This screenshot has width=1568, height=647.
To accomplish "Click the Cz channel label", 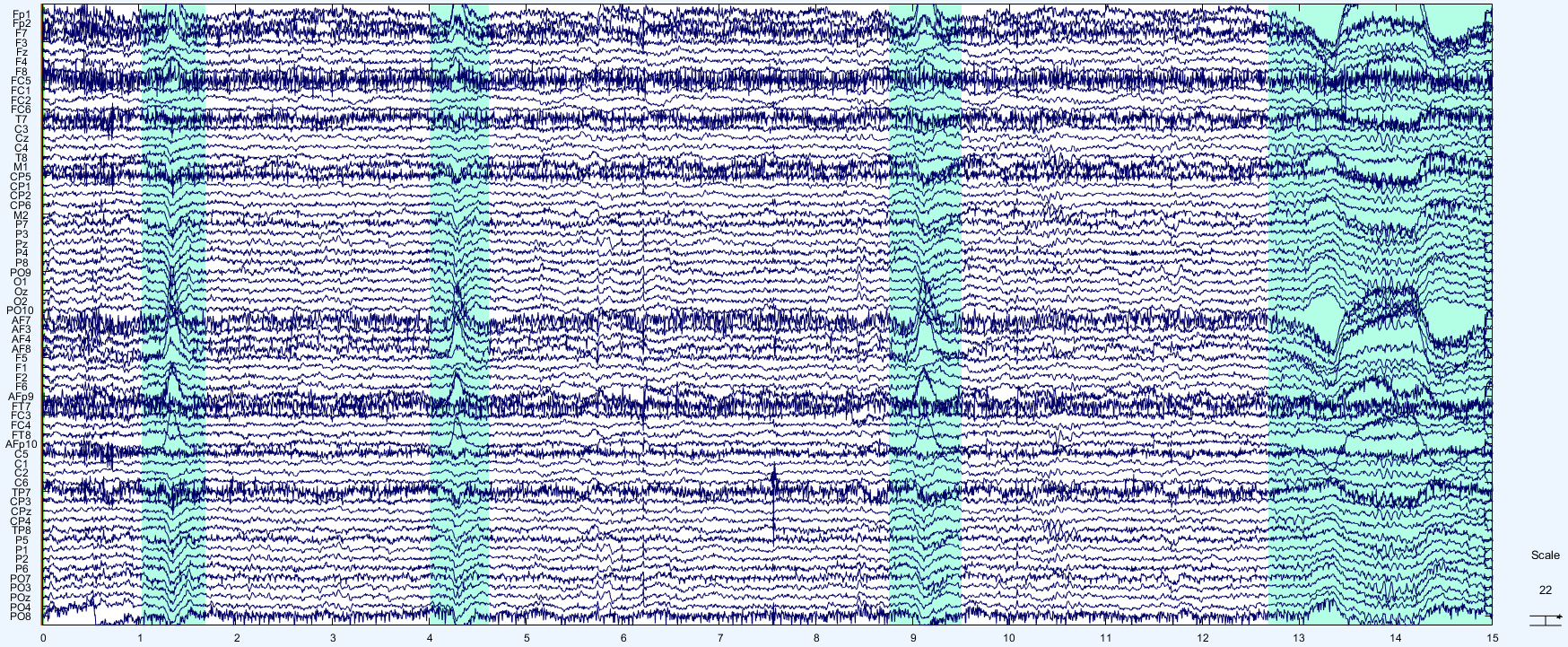I will [x=21, y=139].
